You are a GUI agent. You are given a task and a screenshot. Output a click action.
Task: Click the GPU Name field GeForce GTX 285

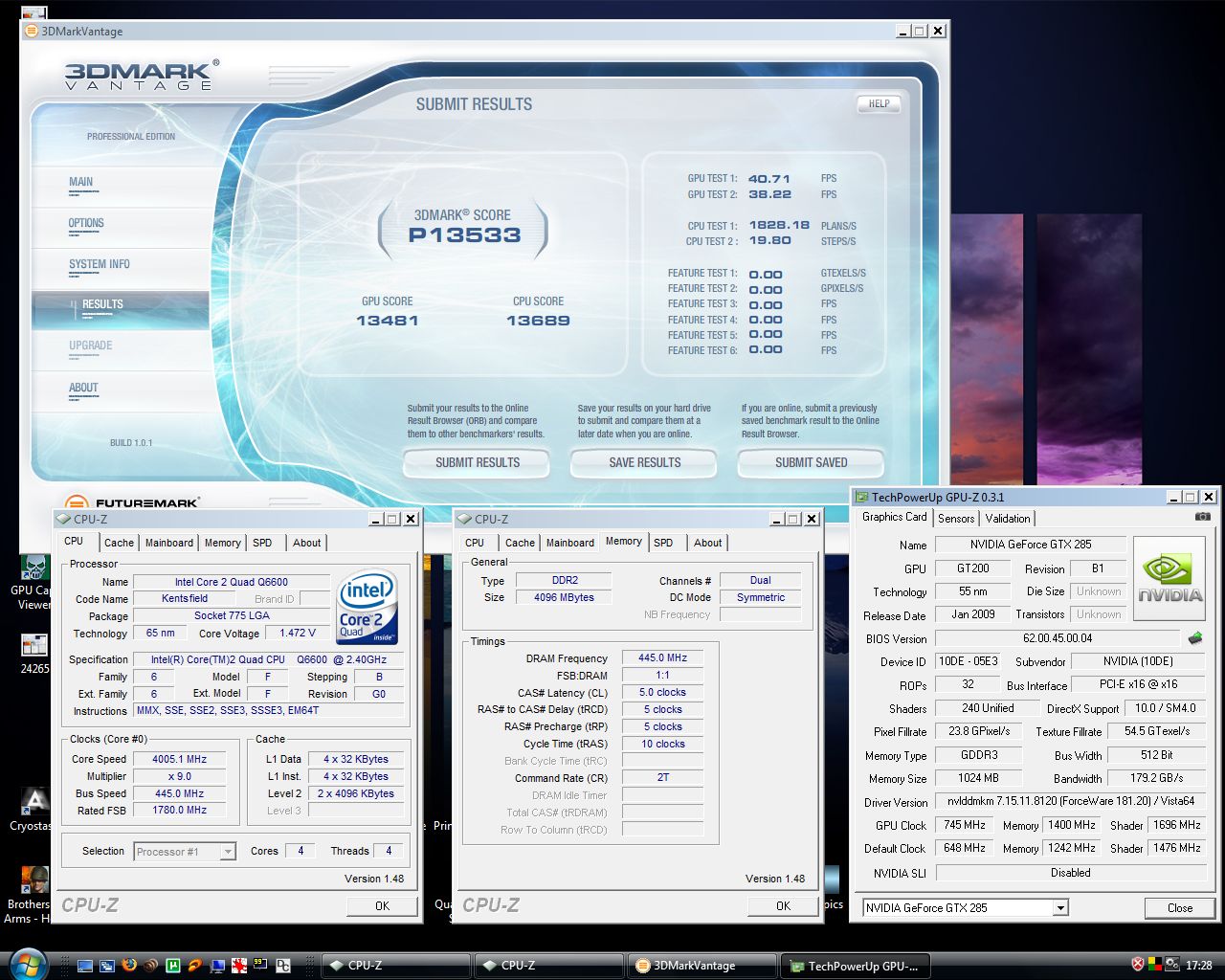tap(1031, 544)
